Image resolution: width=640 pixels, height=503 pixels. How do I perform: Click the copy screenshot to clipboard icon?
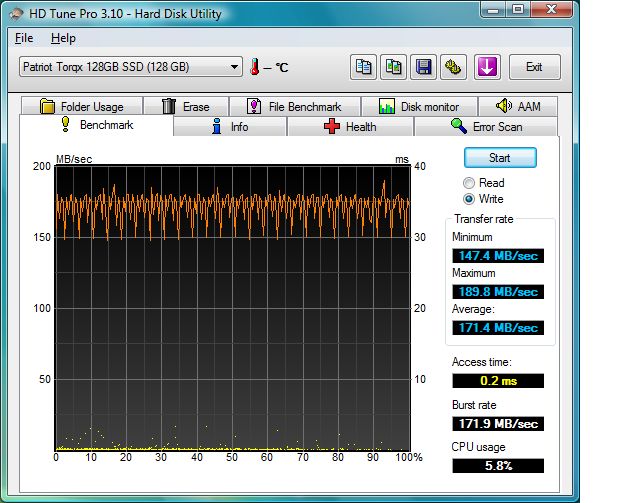(x=394, y=67)
